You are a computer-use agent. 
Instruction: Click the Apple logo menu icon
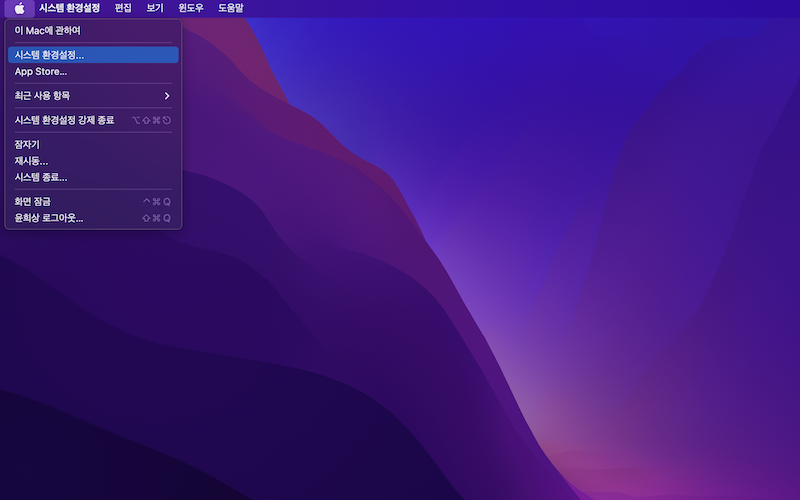(19, 8)
